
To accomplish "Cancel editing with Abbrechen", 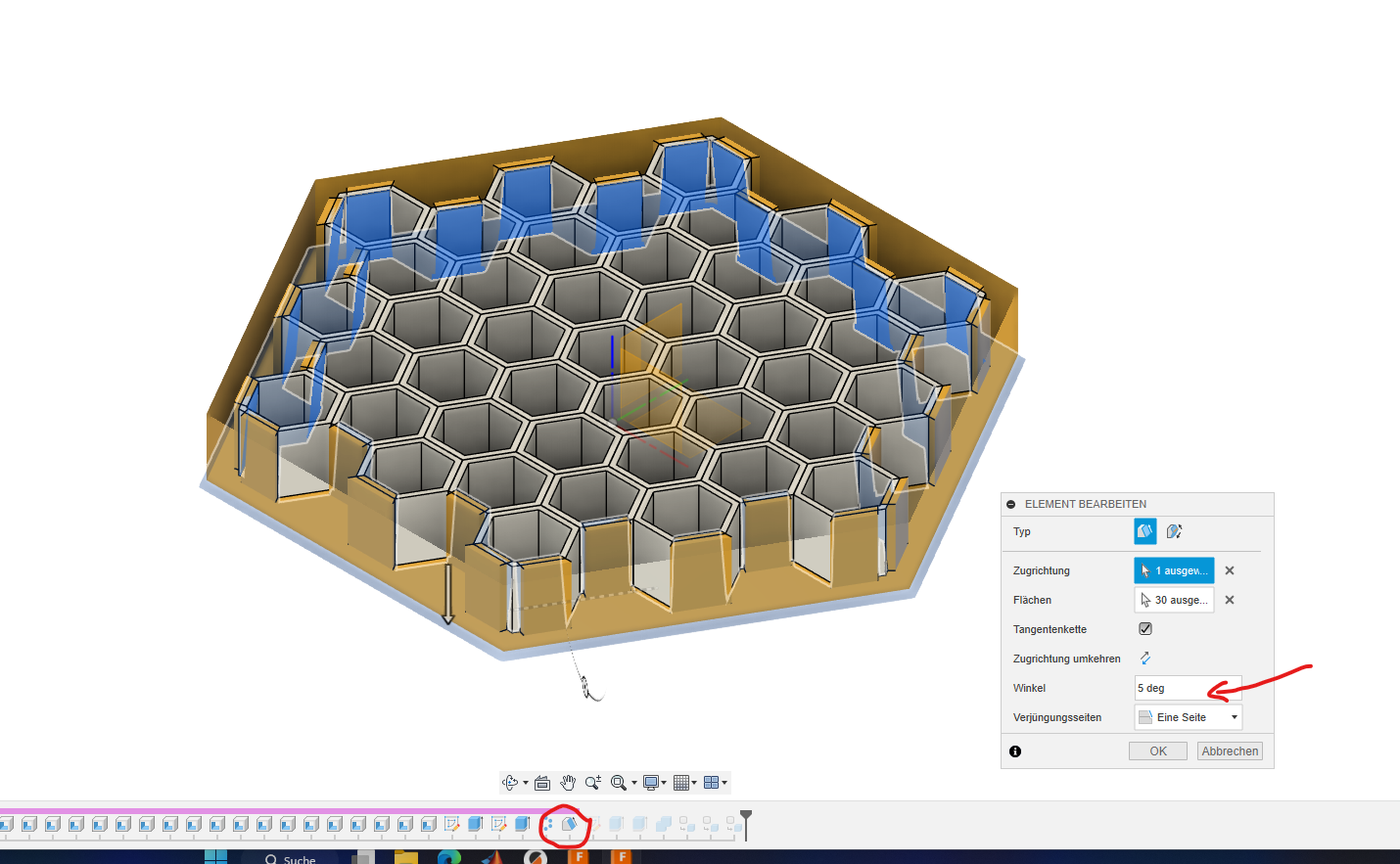I will click(1230, 751).
